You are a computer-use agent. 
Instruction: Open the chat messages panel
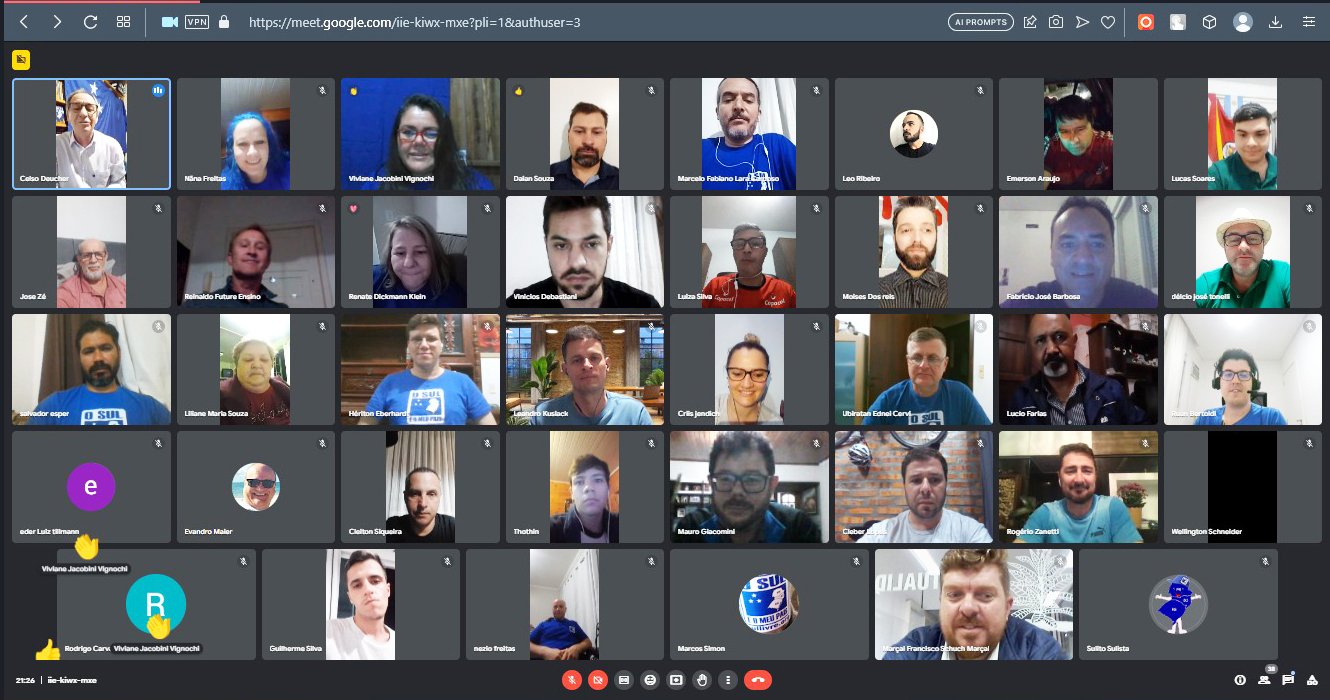point(1288,680)
